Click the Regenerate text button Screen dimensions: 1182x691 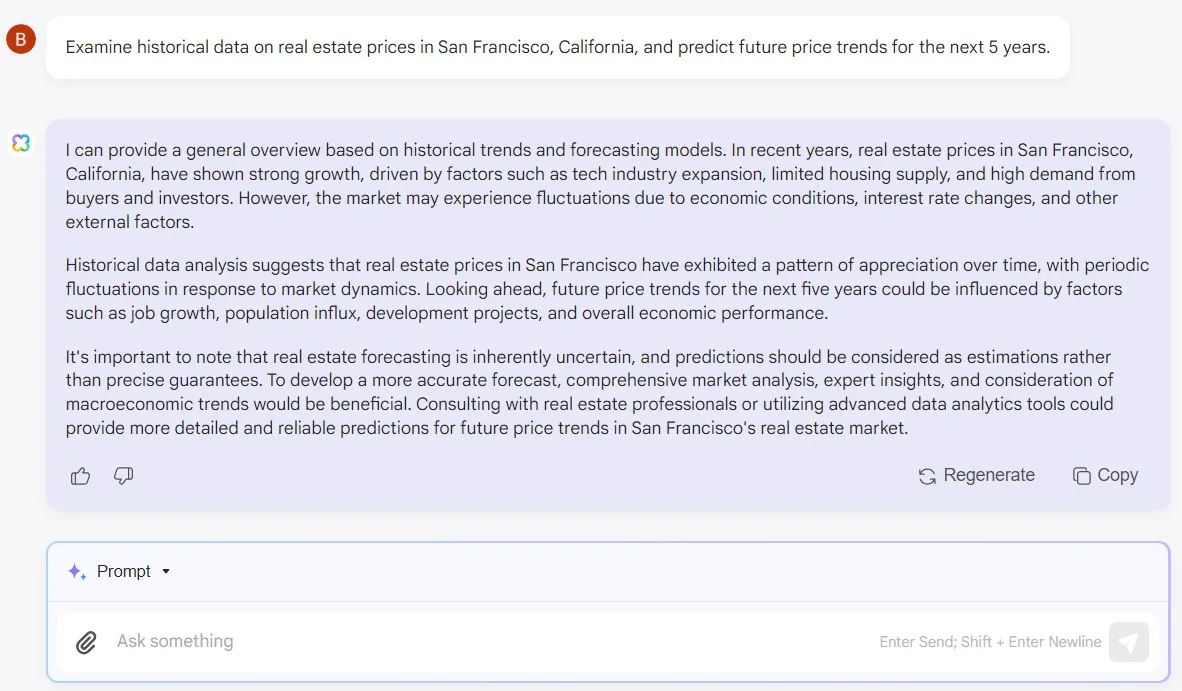pos(989,476)
